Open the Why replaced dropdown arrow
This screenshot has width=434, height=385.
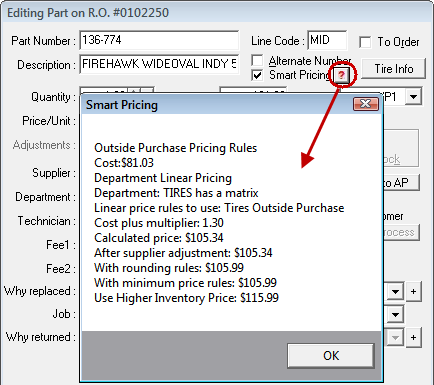395,292
